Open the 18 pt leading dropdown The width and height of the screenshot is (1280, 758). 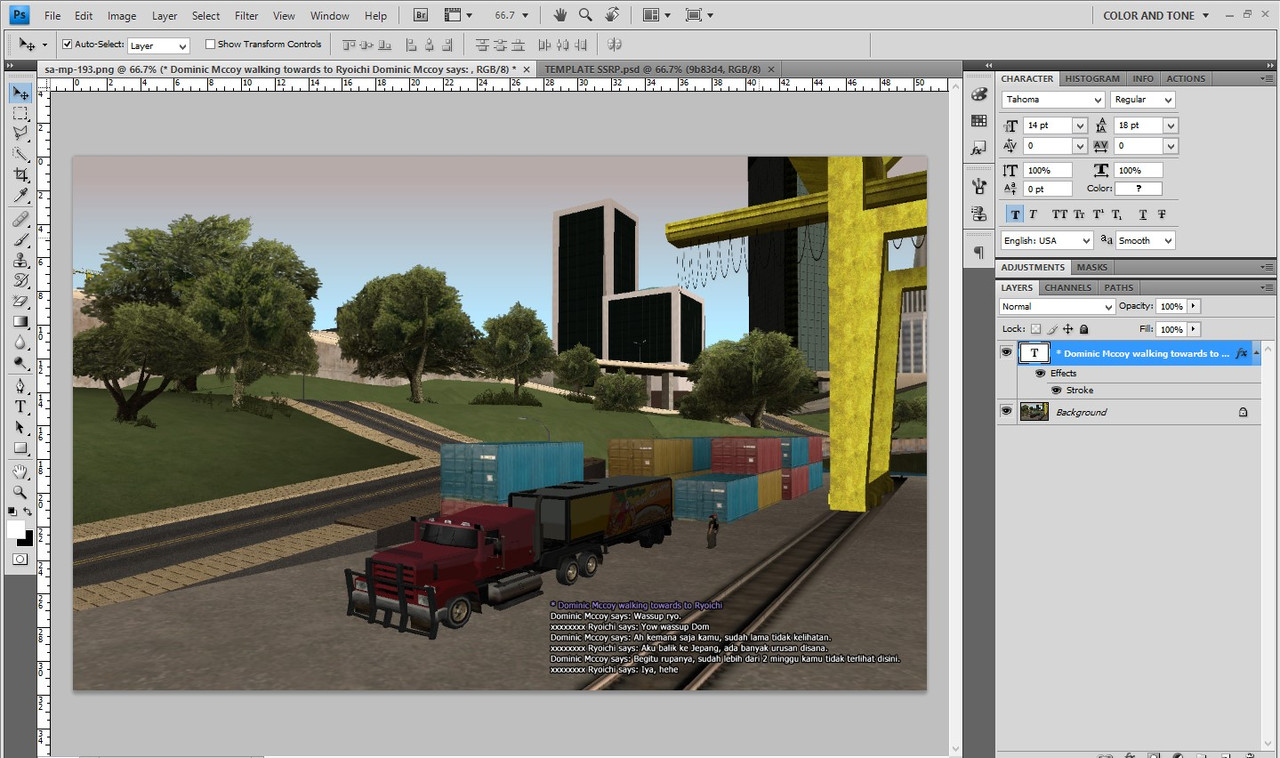[1170, 126]
